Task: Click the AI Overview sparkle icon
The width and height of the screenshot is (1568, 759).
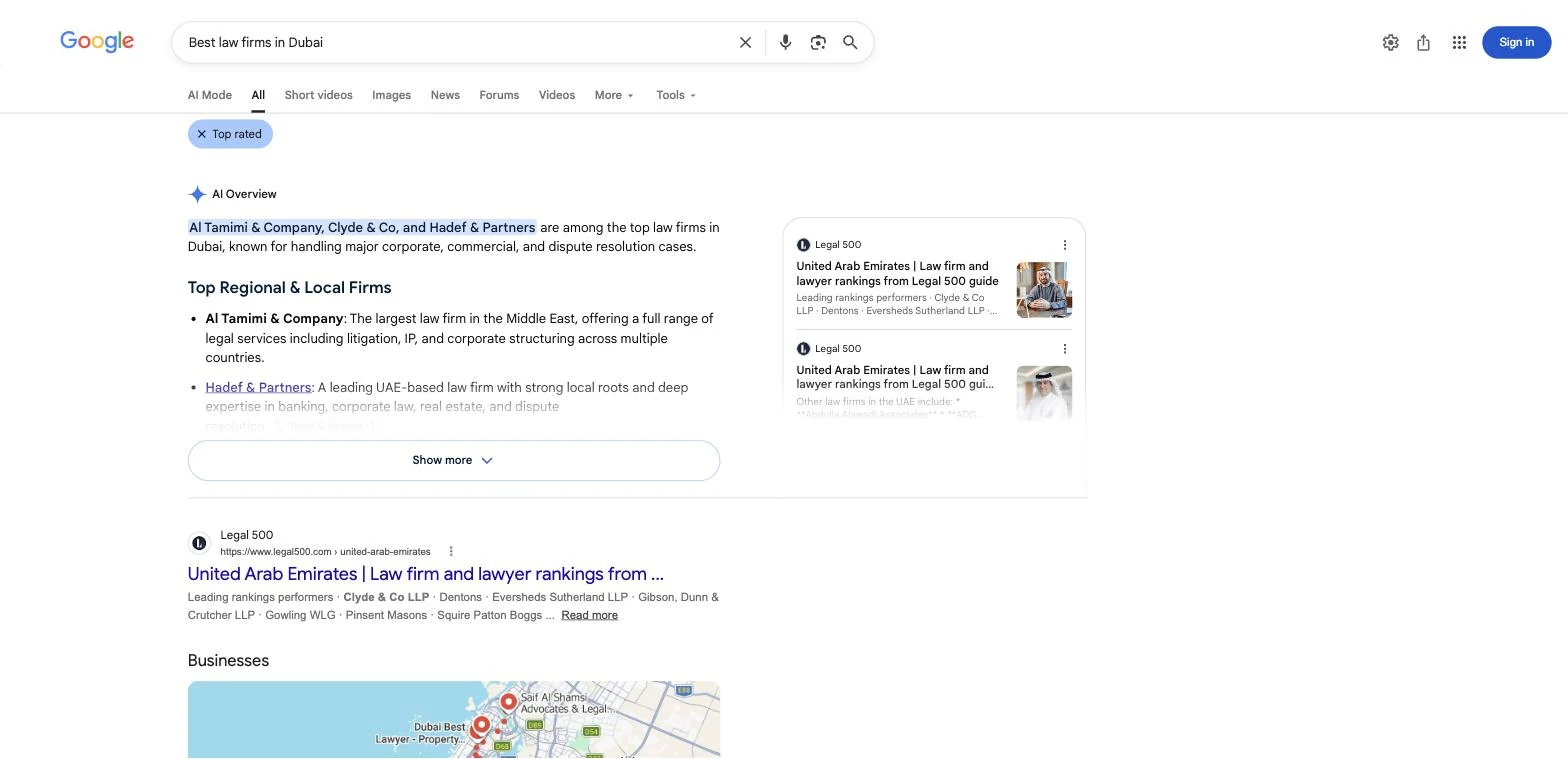Action: pyautogui.click(x=197, y=194)
